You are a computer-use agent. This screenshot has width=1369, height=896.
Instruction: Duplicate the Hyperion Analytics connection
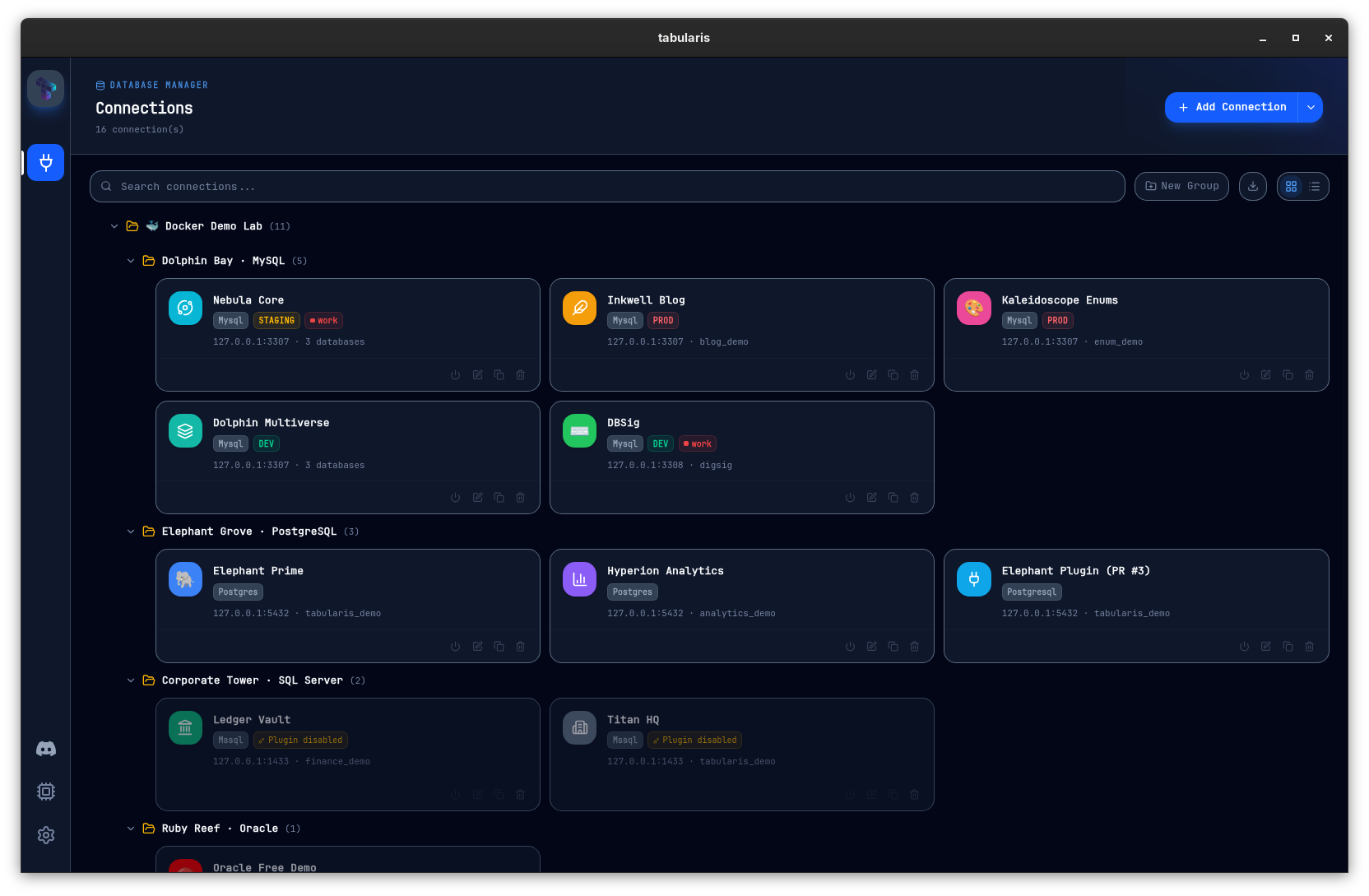[x=893, y=647]
